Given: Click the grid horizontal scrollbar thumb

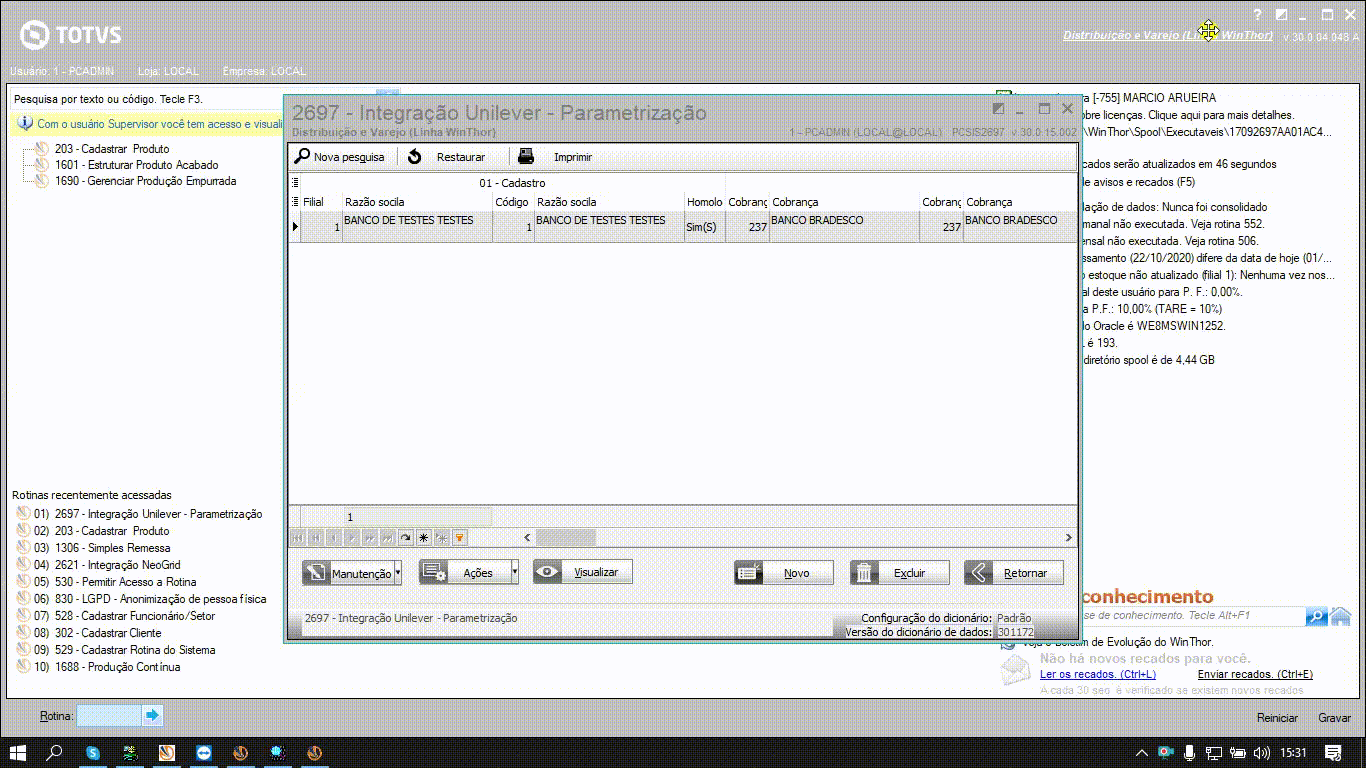Looking at the screenshot, I should click(565, 538).
